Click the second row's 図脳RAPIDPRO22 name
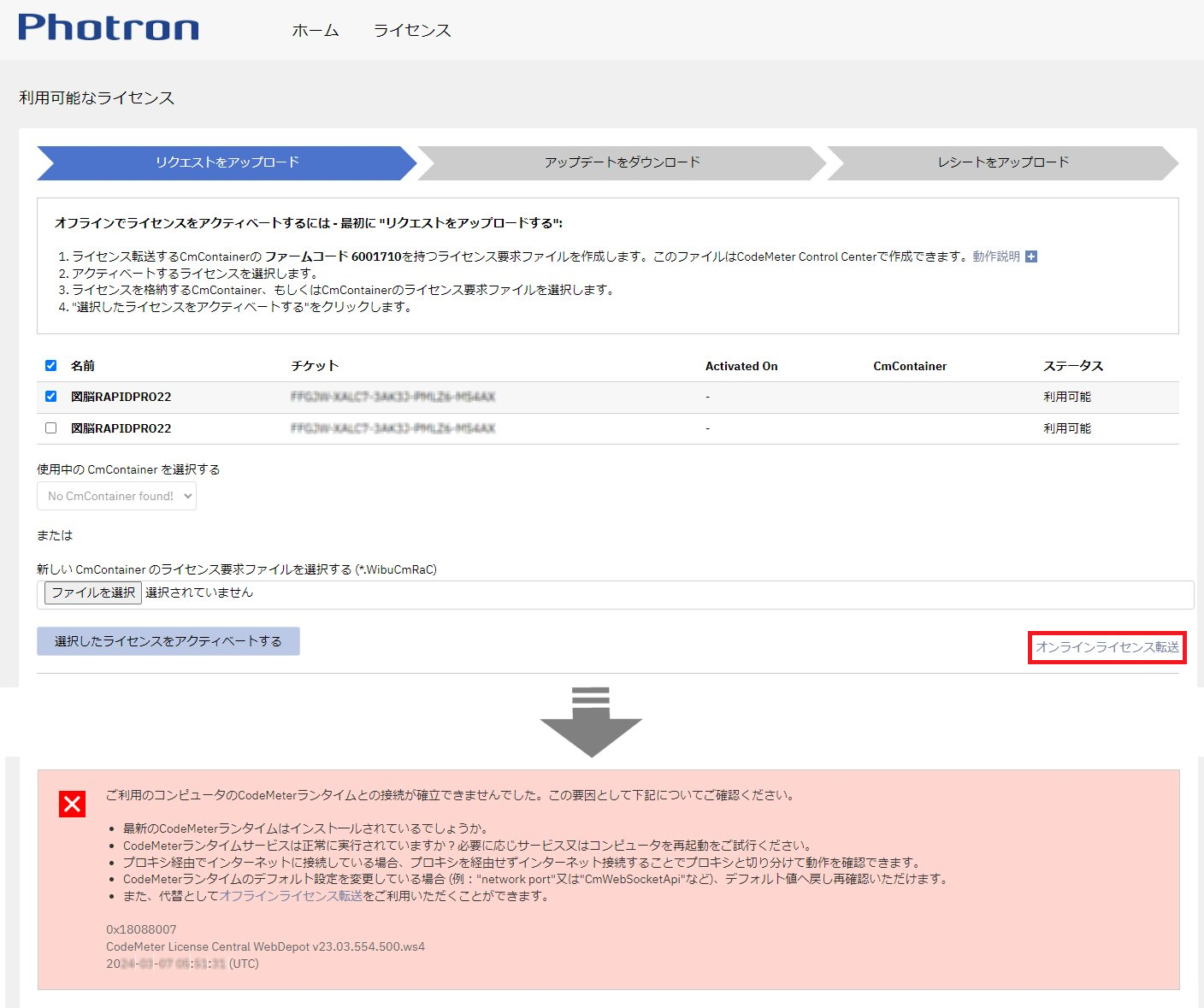The height and width of the screenshot is (1008, 1204). (121, 428)
